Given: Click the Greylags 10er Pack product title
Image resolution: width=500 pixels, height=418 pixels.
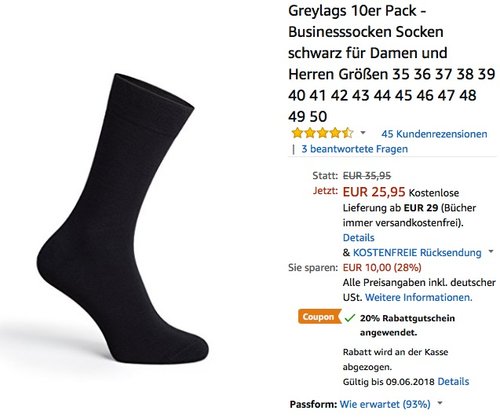Looking at the screenshot, I should click(x=391, y=64).
